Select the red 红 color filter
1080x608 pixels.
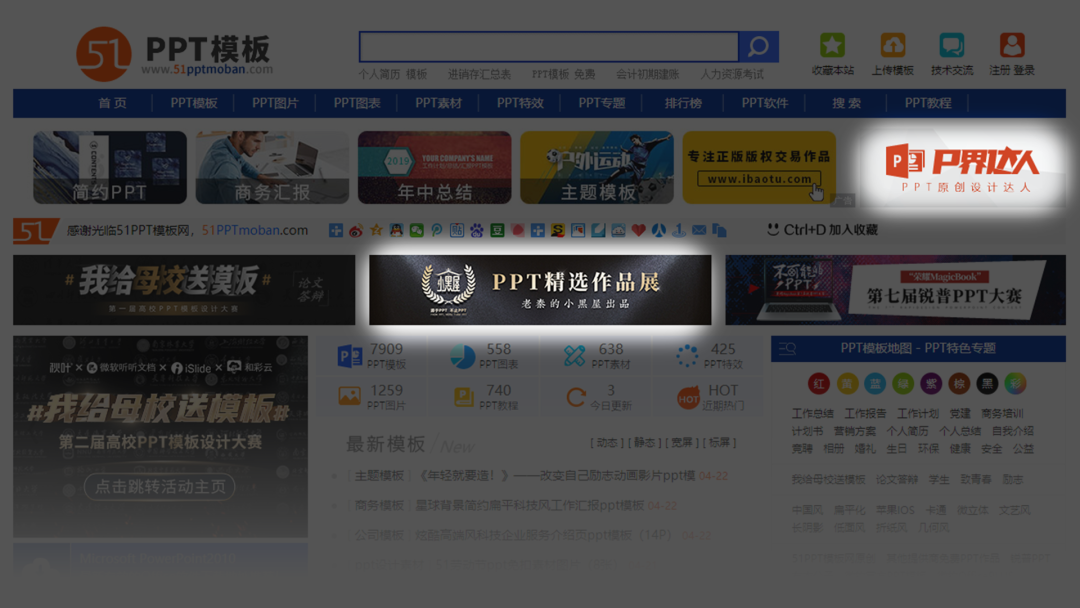tap(818, 384)
